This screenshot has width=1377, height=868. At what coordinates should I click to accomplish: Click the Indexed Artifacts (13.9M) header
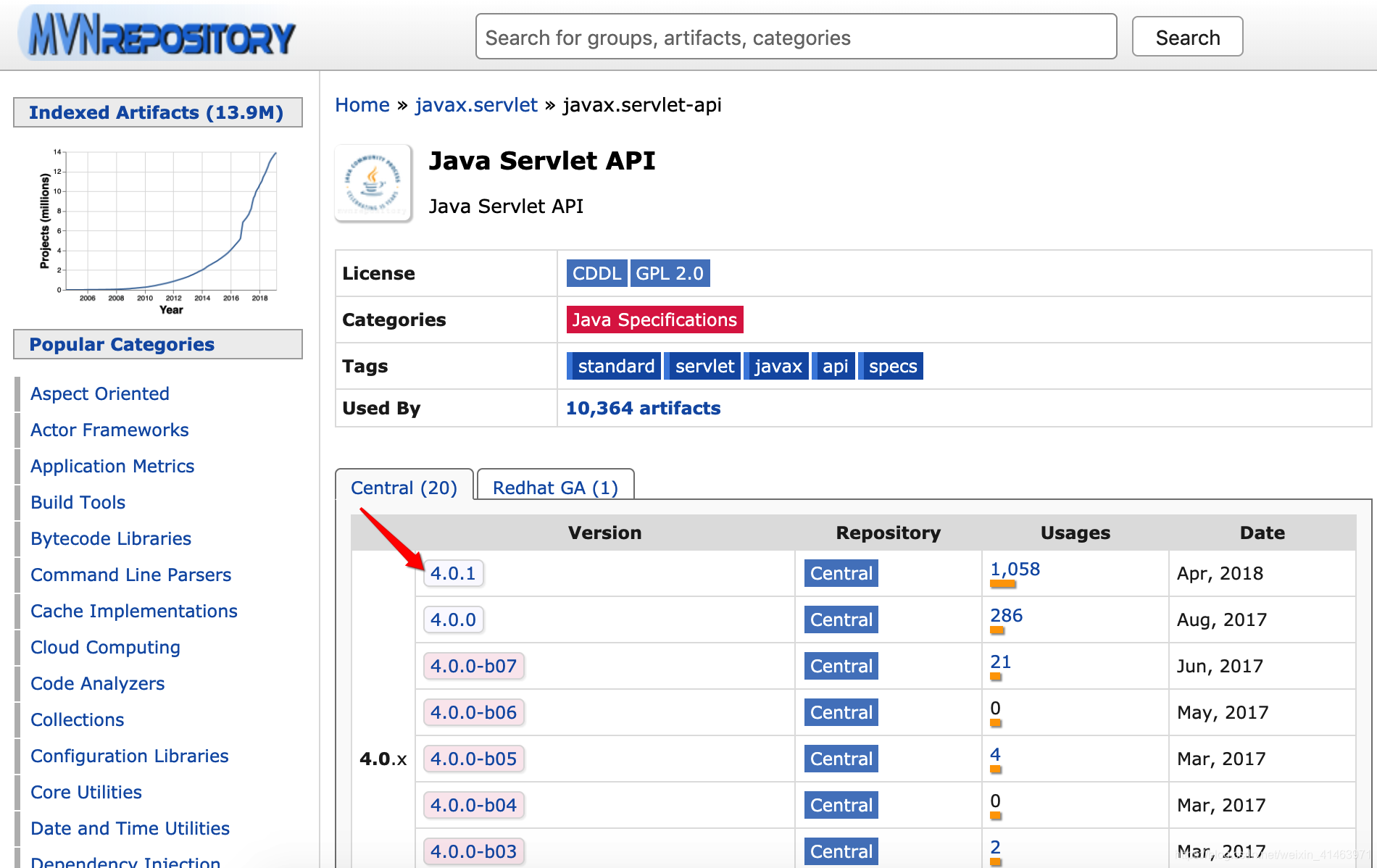[x=157, y=112]
